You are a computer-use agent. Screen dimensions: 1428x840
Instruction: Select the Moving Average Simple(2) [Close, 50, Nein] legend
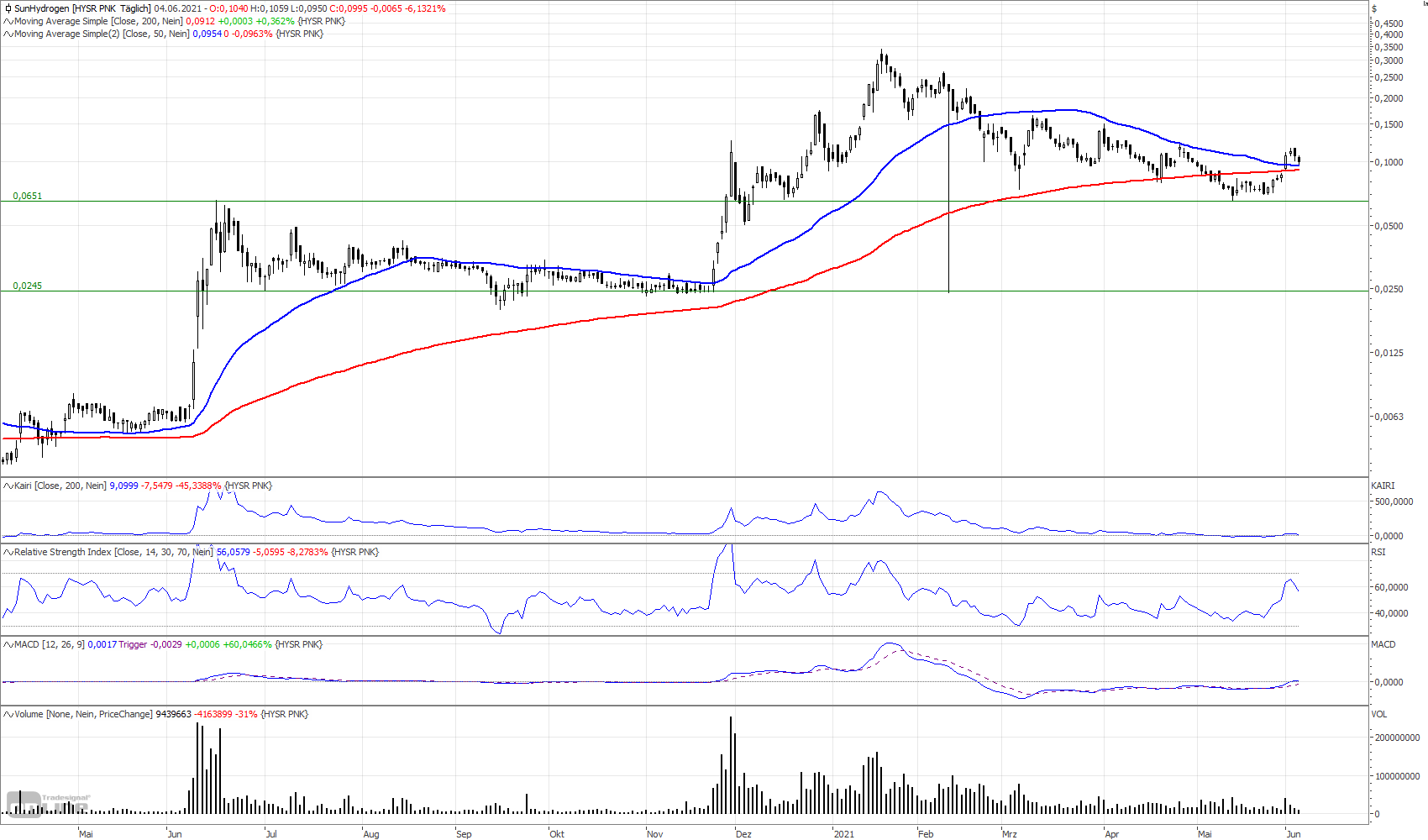pyautogui.click(x=102, y=34)
